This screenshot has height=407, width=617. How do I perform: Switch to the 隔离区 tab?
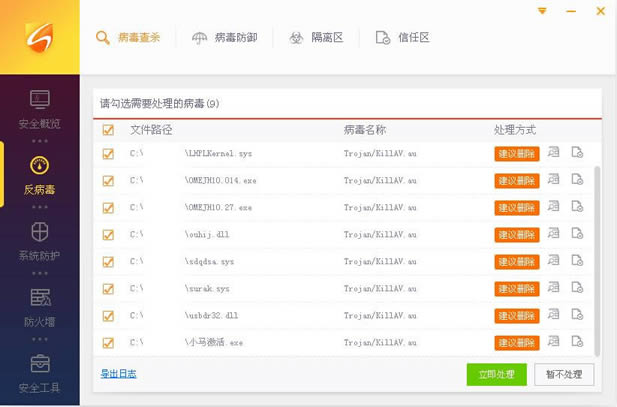click(x=316, y=38)
